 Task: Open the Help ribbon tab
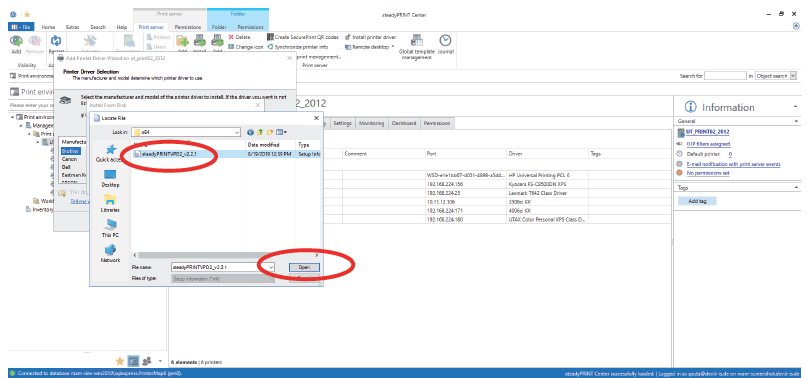click(x=122, y=27)
